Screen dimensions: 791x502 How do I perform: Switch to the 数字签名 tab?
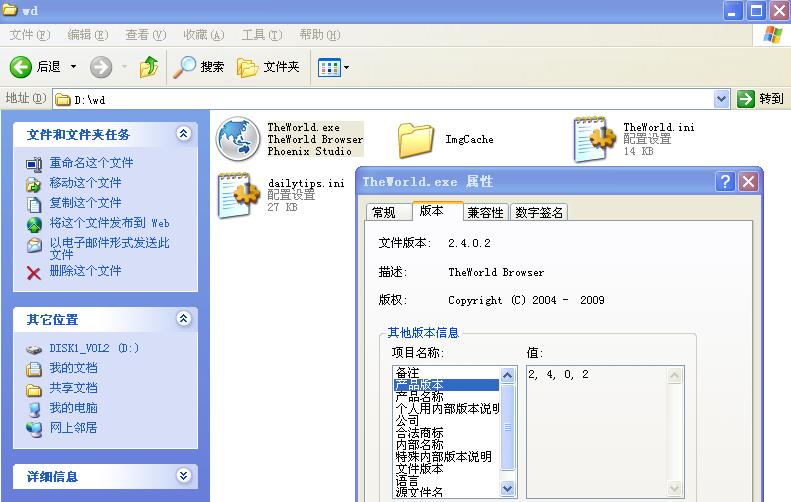539,212
